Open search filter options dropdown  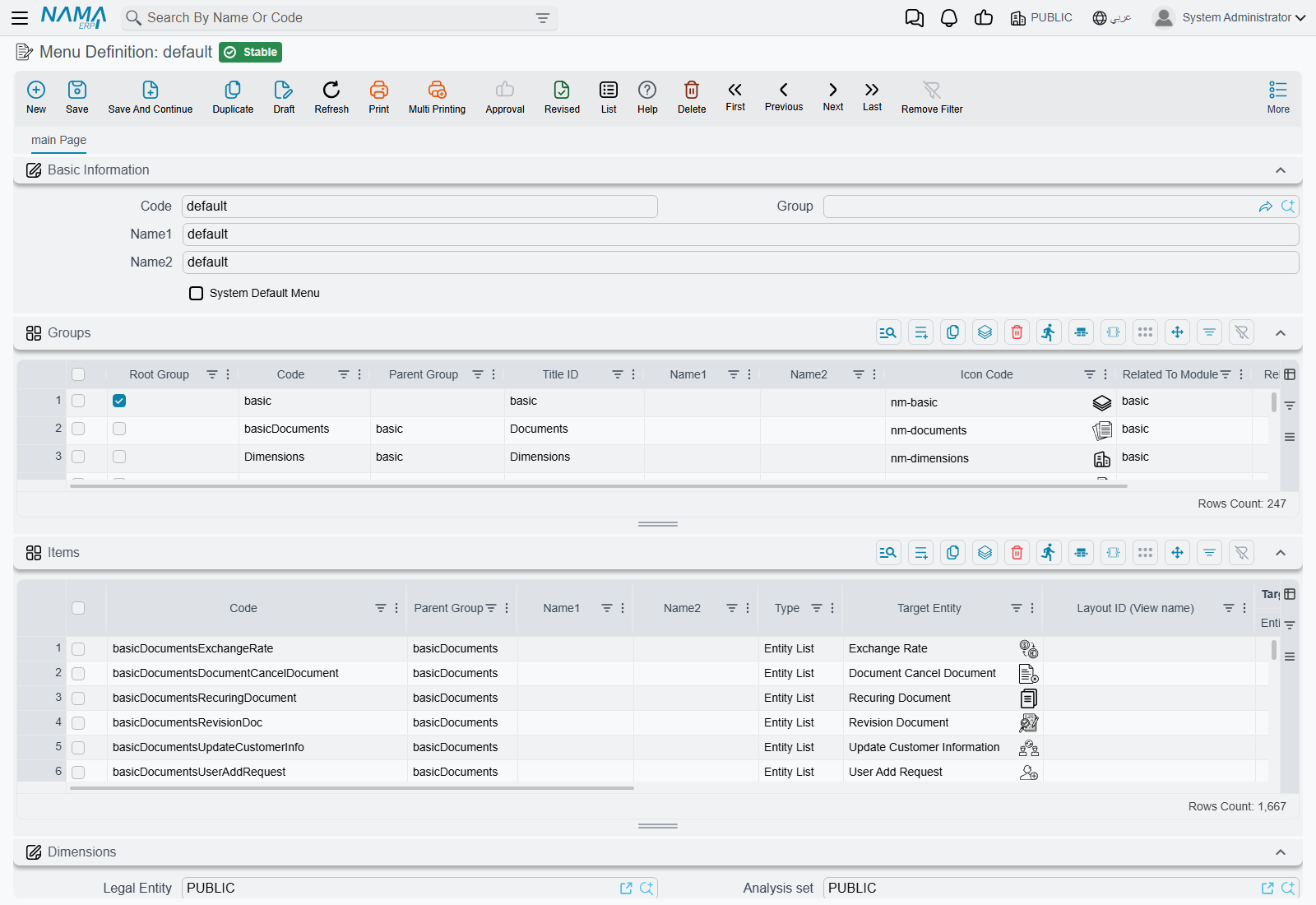[x=543, y=18]
